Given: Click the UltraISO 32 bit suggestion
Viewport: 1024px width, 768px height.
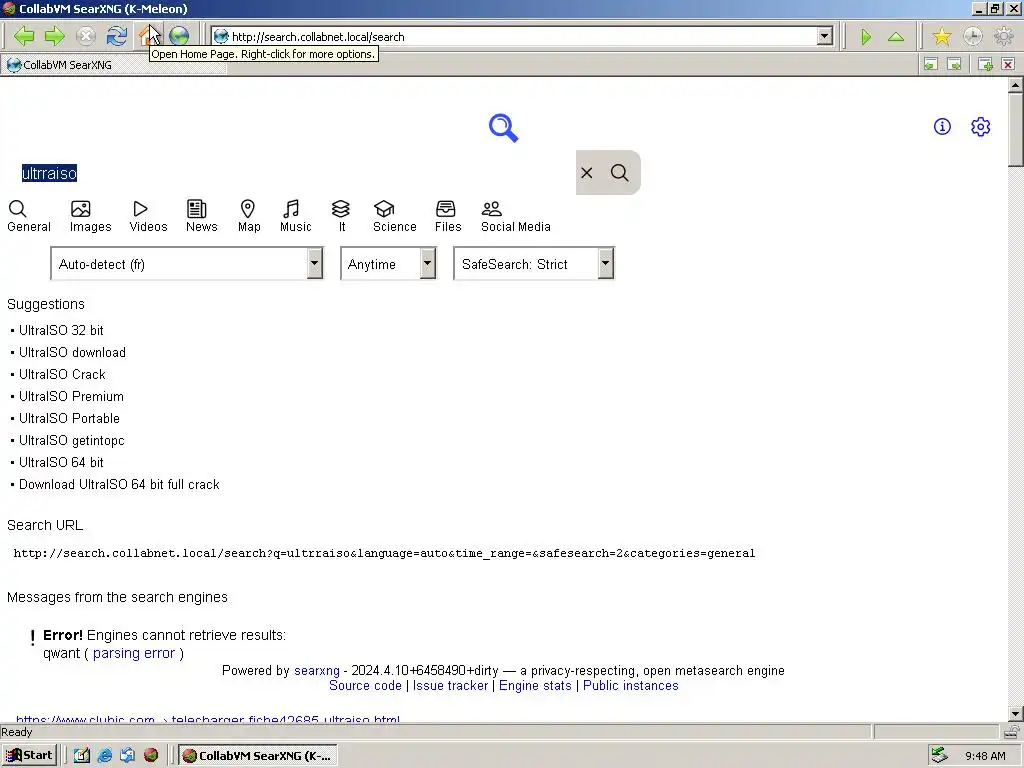Looking at the screenshot, I should 61,330.
